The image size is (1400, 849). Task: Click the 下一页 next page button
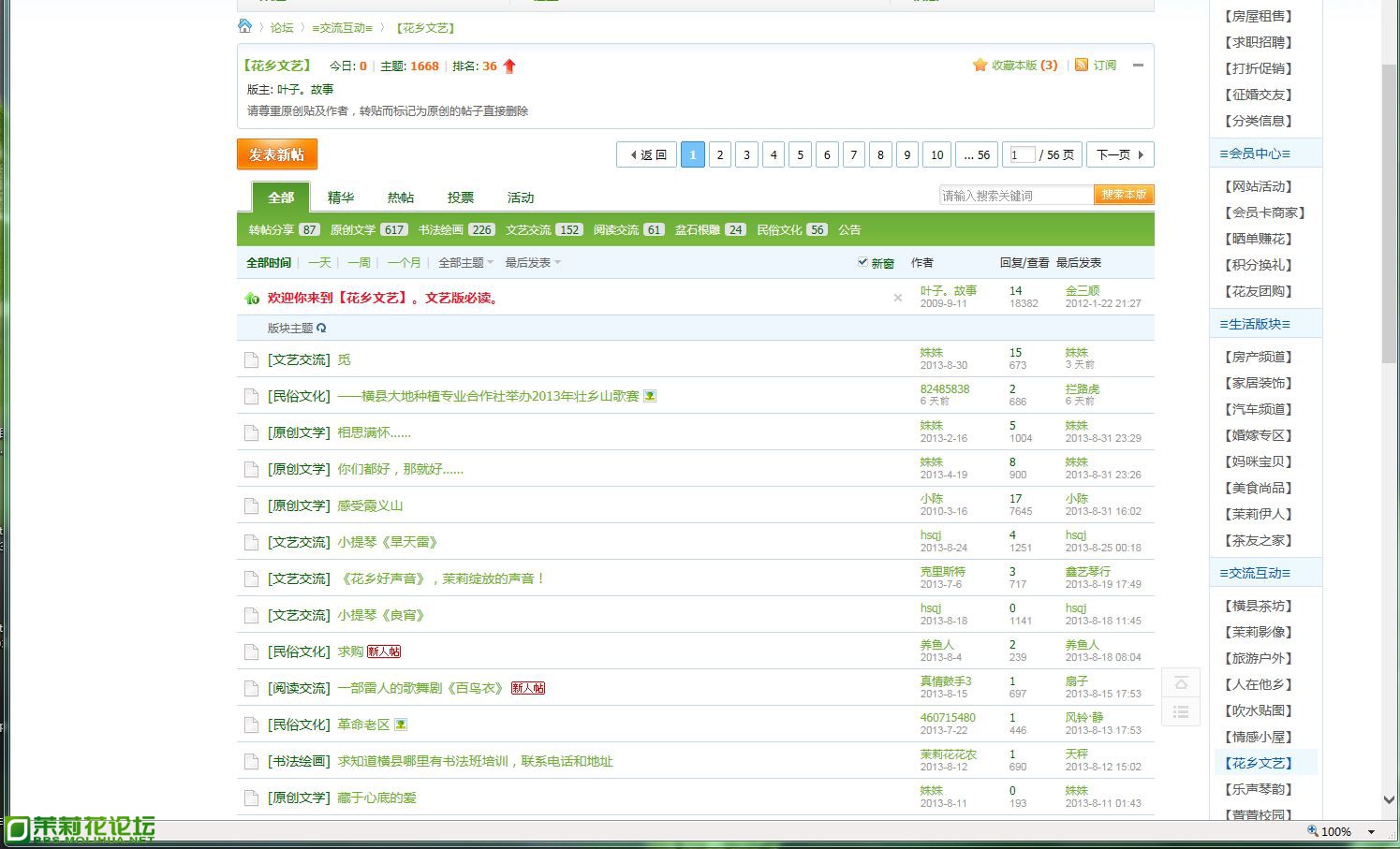point(1120,155)
